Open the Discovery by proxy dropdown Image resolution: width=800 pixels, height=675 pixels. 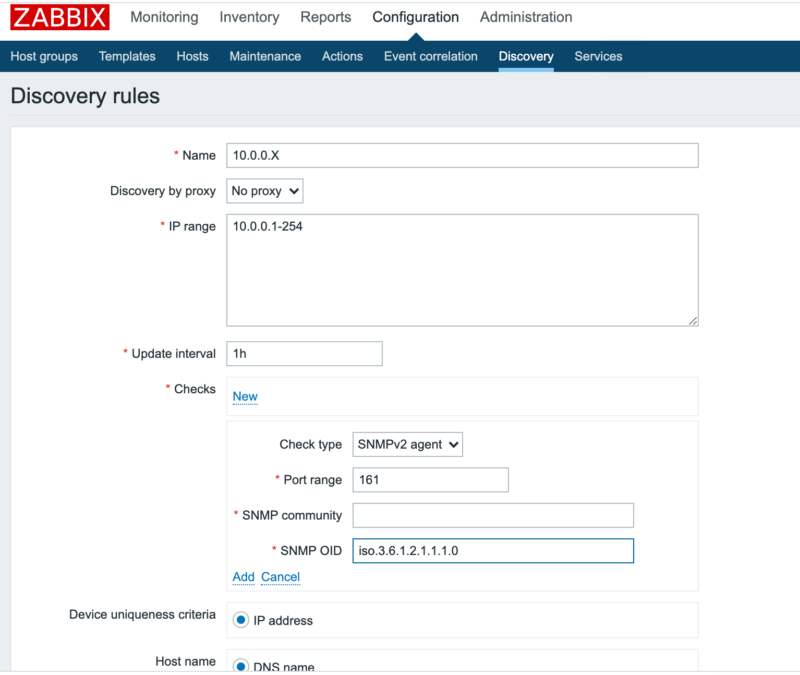pyautogui.click(x=262, y=191)
